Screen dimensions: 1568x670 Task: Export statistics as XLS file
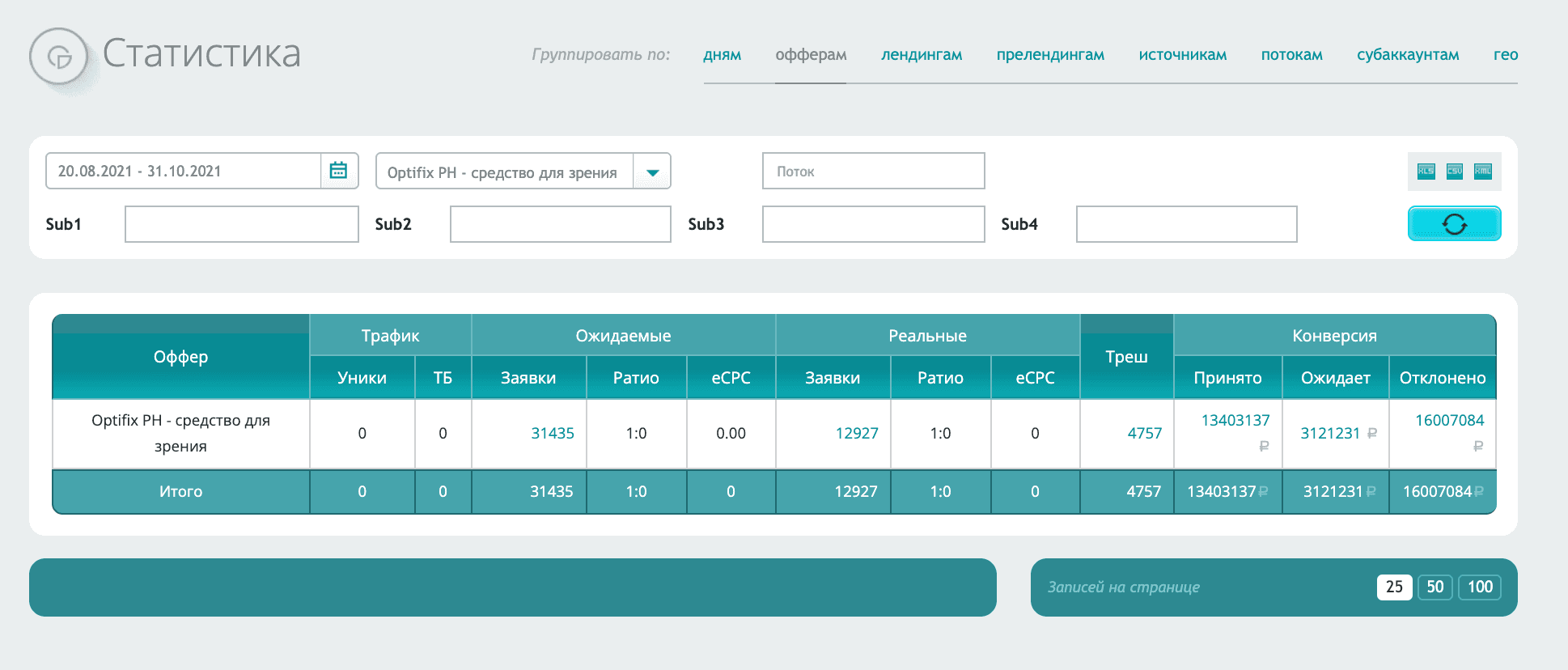pos(1426,171)
